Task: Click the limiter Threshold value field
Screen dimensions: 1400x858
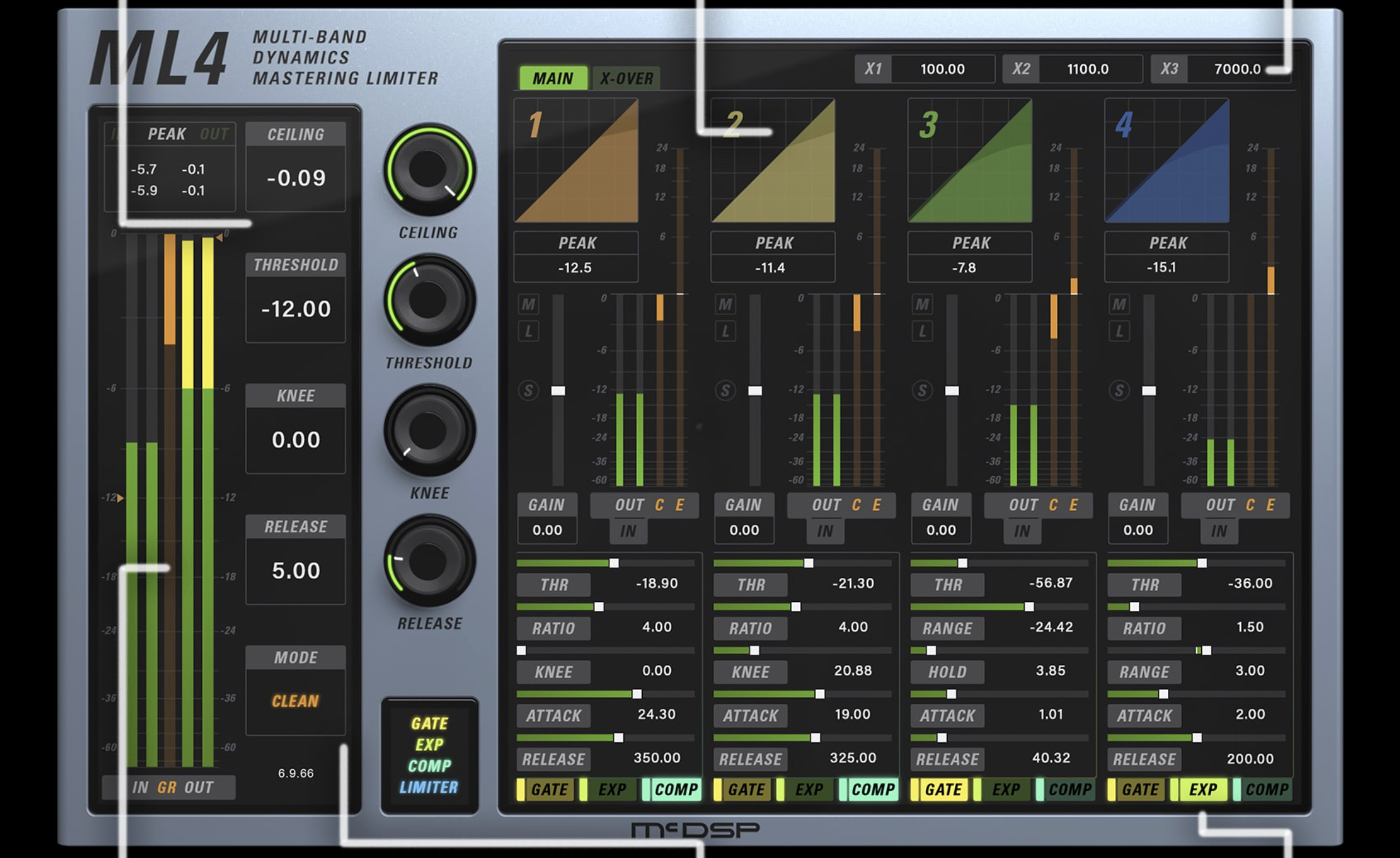Action: point(296,309)
